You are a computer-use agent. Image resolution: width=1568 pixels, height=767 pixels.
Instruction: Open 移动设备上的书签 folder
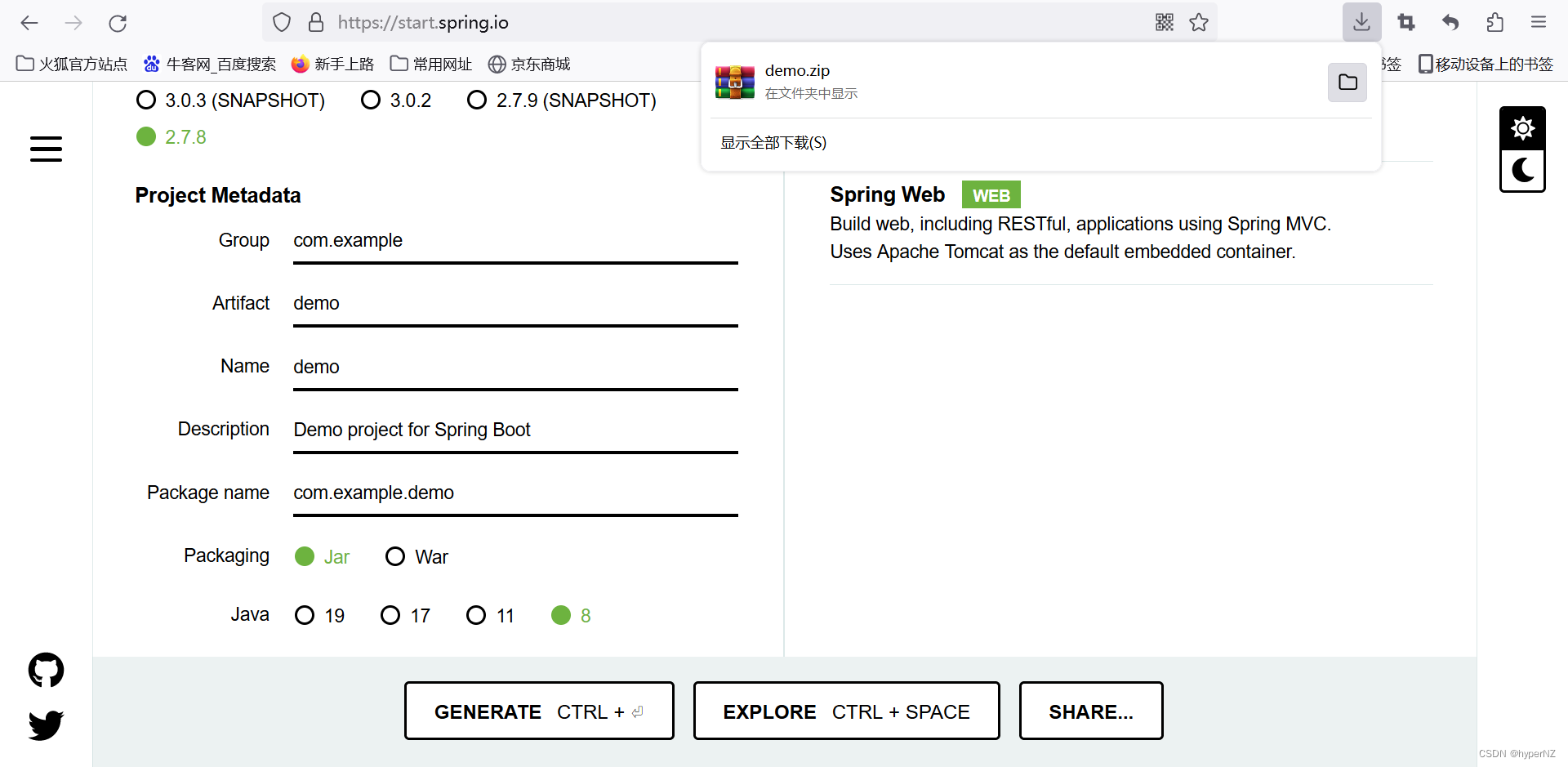pyautogui.click(x=1486, y=64)
